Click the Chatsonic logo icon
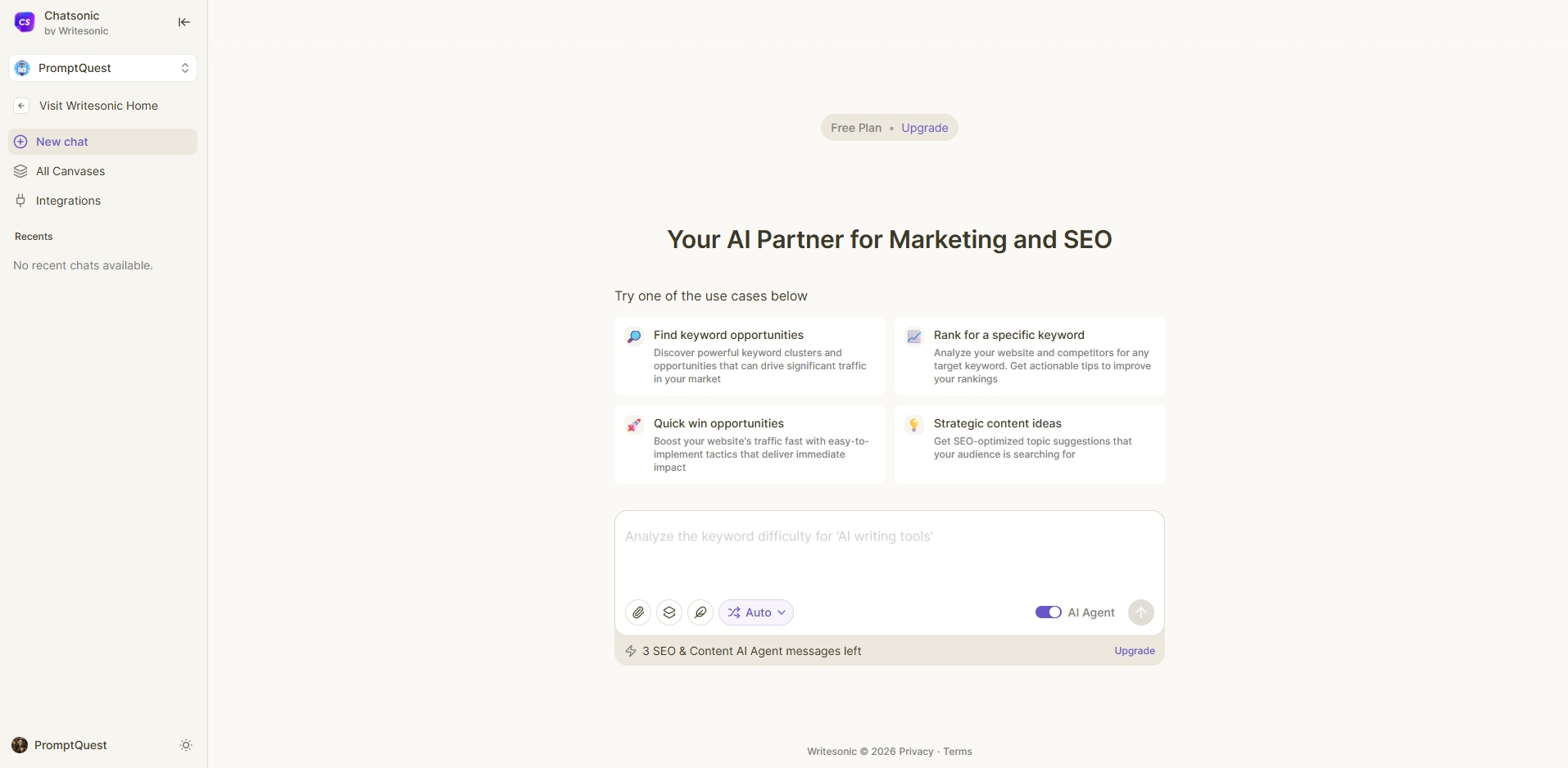Viewport: 1568px width, 768px height. click(25, 22)
